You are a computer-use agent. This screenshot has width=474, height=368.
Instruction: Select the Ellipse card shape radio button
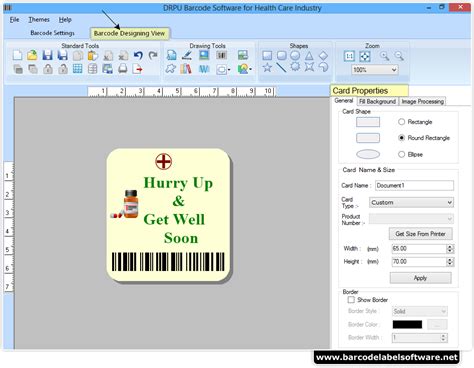401,154
